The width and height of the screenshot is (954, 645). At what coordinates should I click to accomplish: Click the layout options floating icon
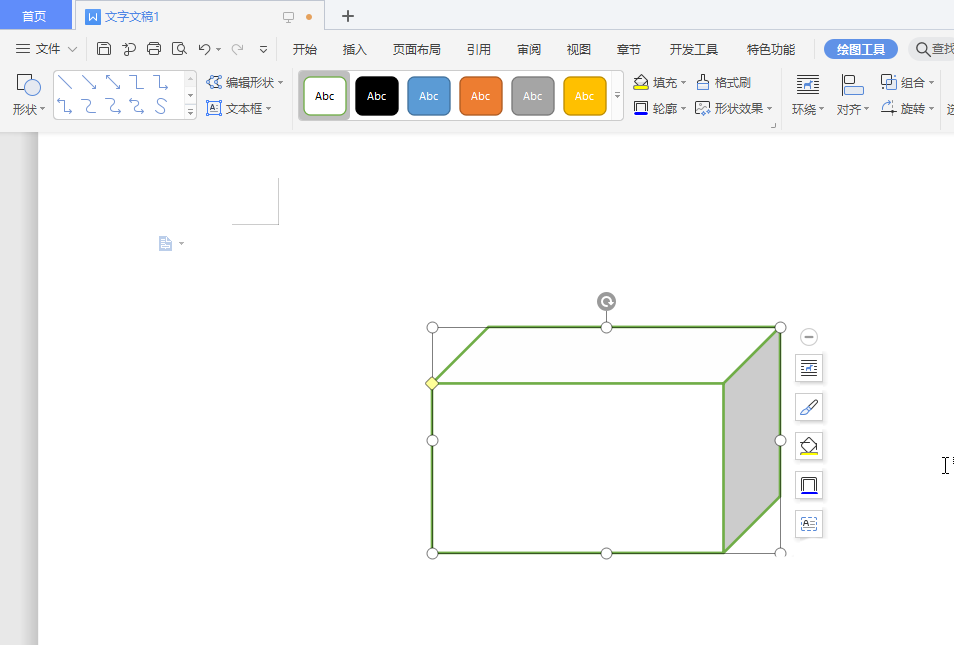coord(809,368)
